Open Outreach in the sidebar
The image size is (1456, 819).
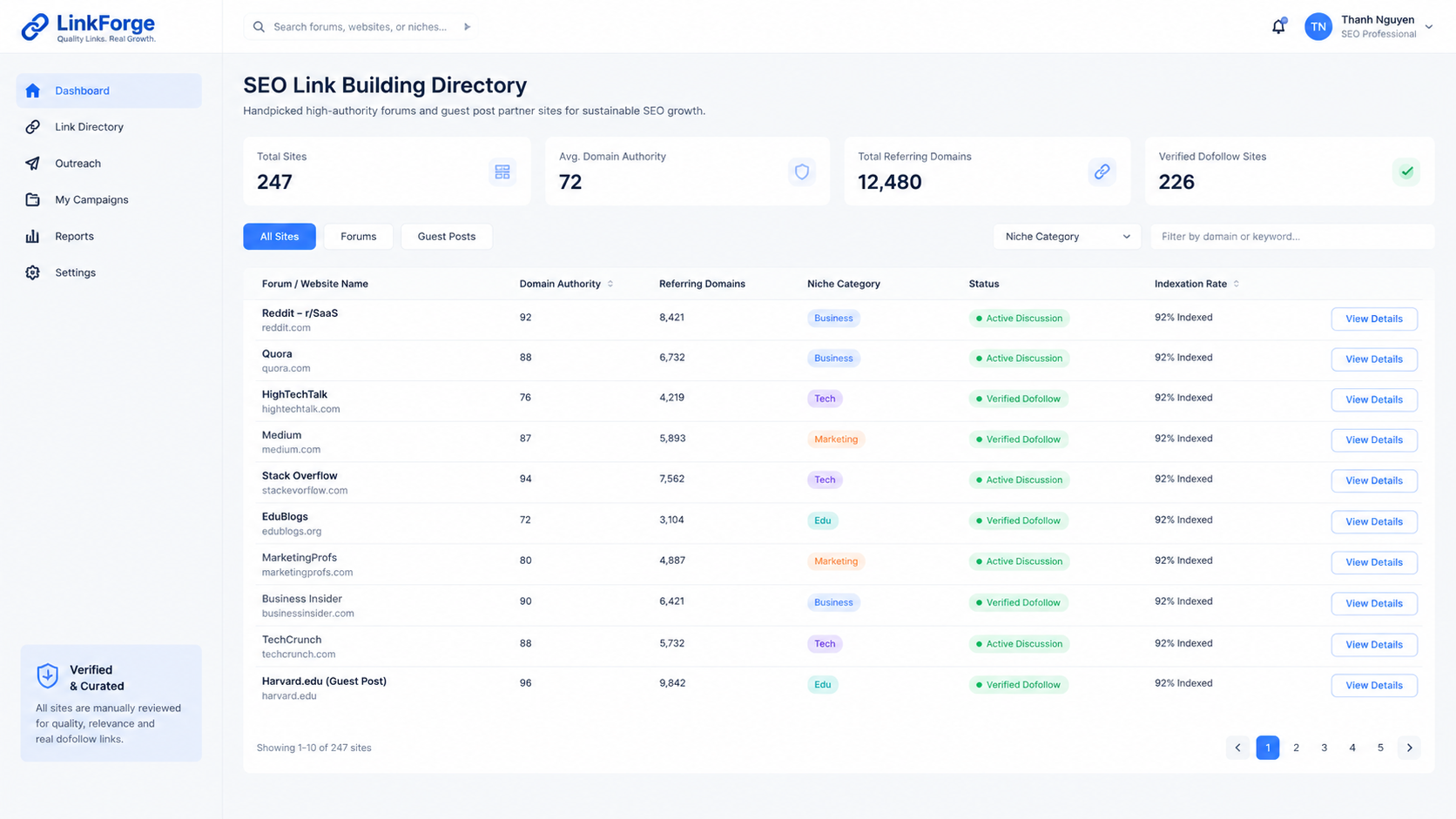(109, 164)
